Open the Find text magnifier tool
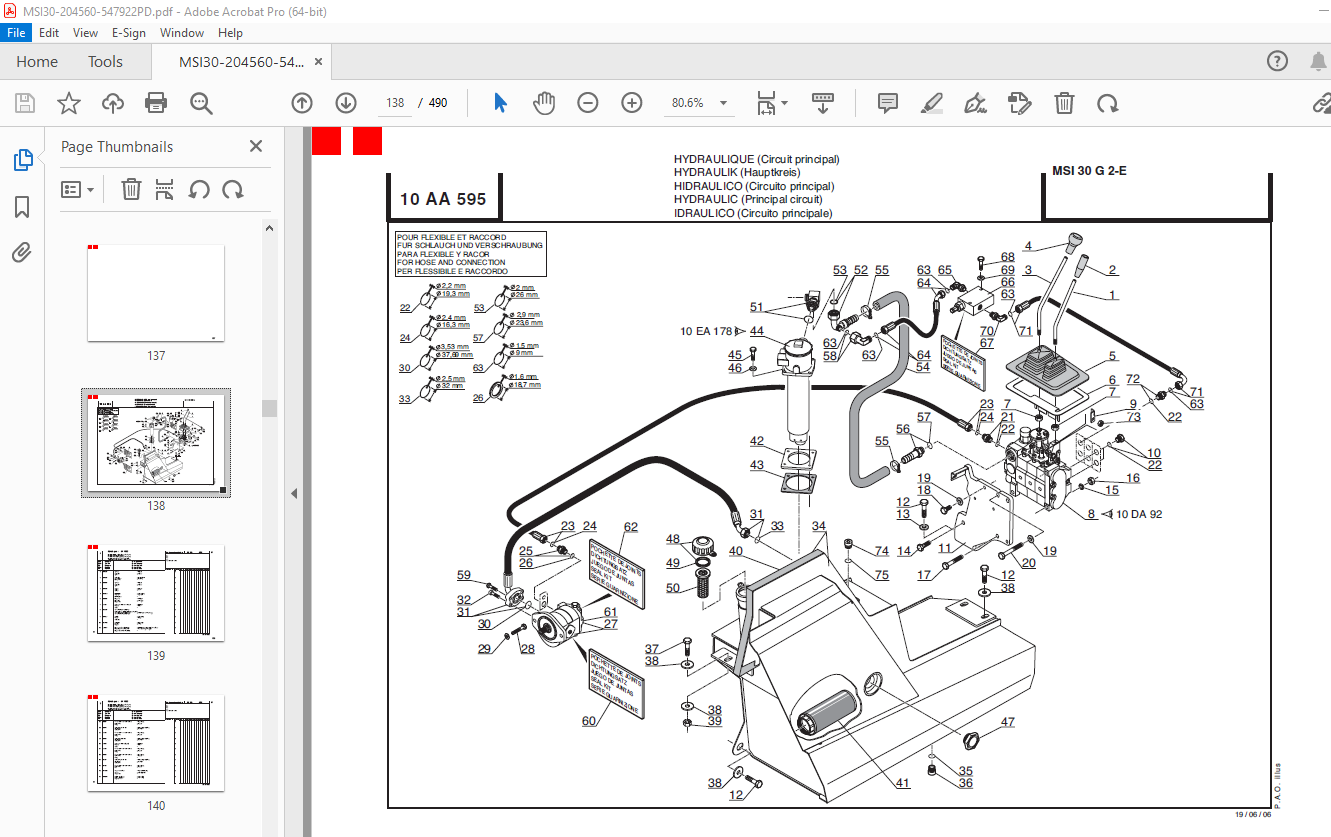Image resolution: width=1331 pixels, height=837 pixels. point(201,103)
